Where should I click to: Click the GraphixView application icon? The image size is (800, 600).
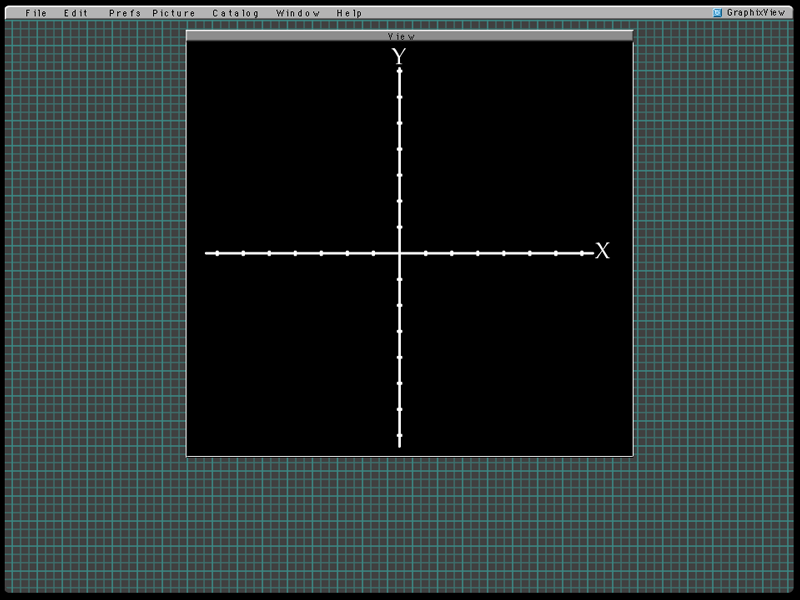[717, 13]
